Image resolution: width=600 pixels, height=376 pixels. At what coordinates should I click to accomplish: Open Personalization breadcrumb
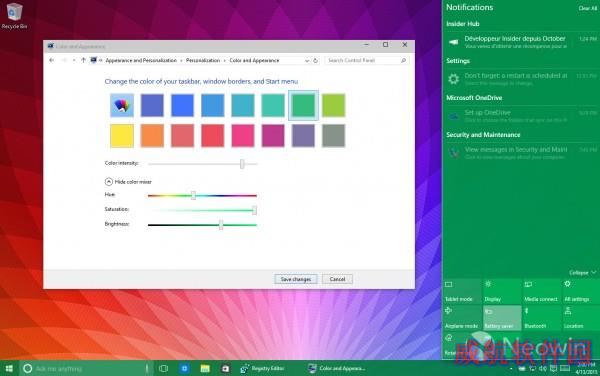click(x=203, y=60)
